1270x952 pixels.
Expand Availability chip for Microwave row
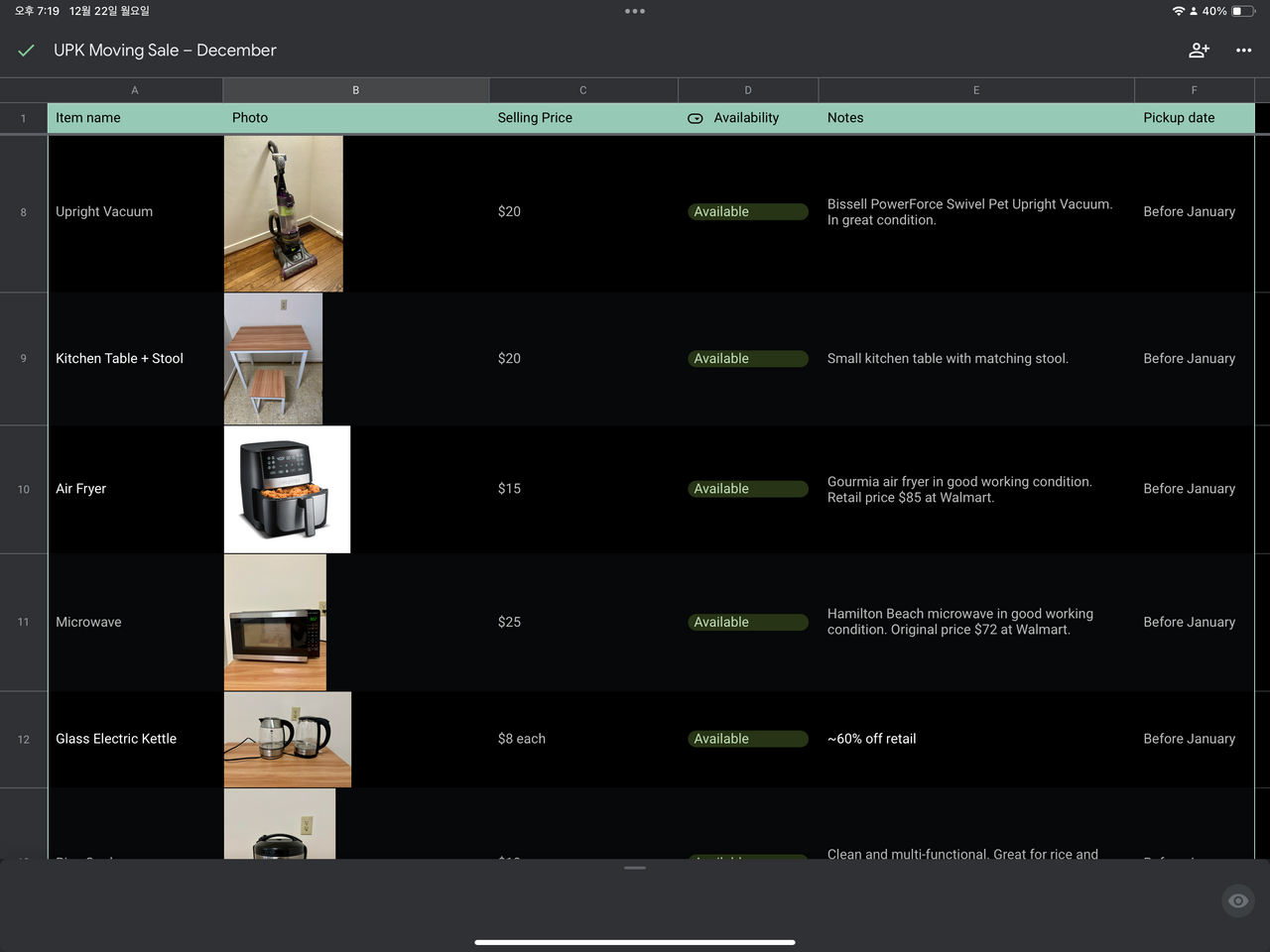[747, 623]
